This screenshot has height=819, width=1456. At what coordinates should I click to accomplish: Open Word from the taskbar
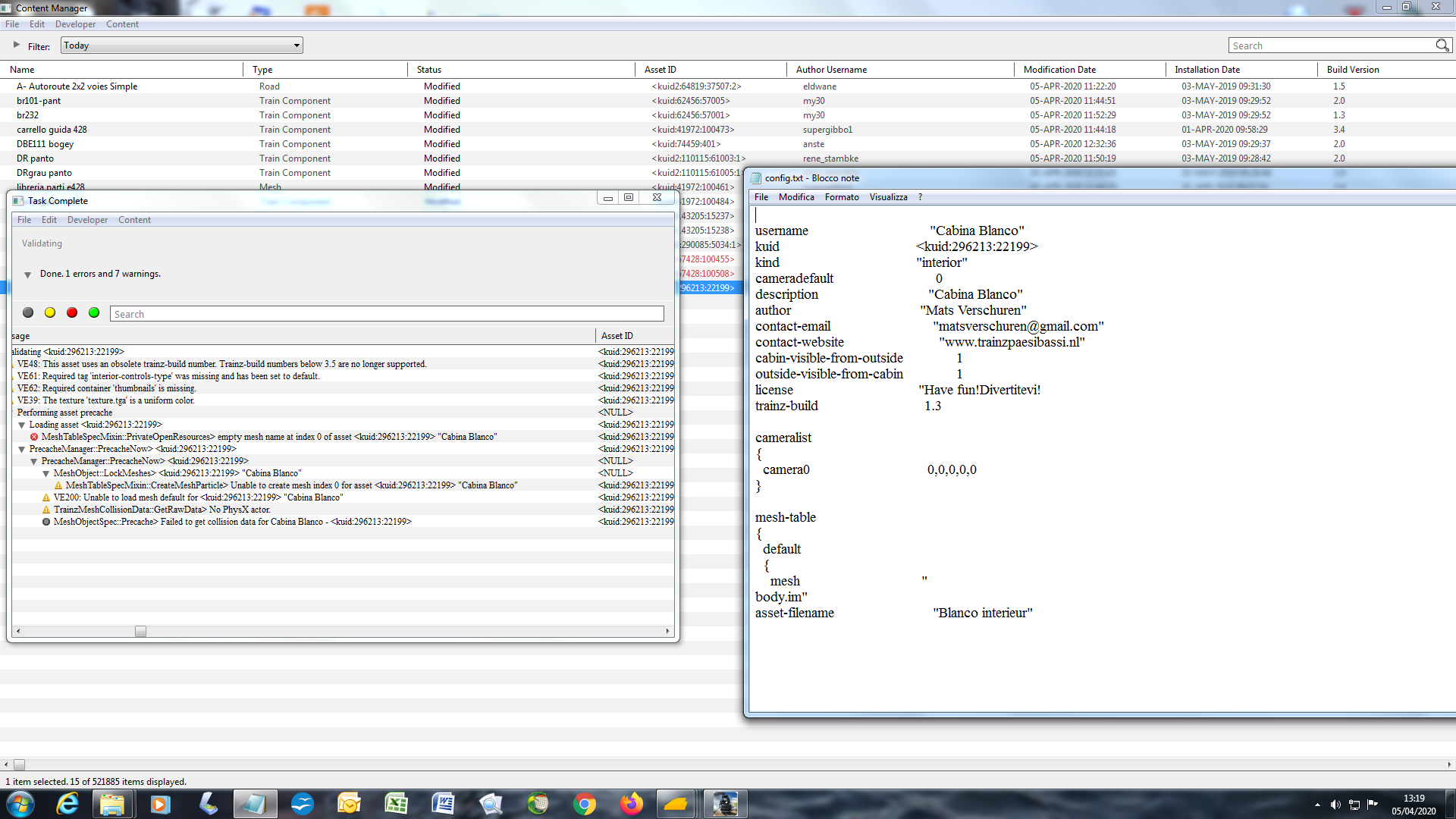pos(444,804)
